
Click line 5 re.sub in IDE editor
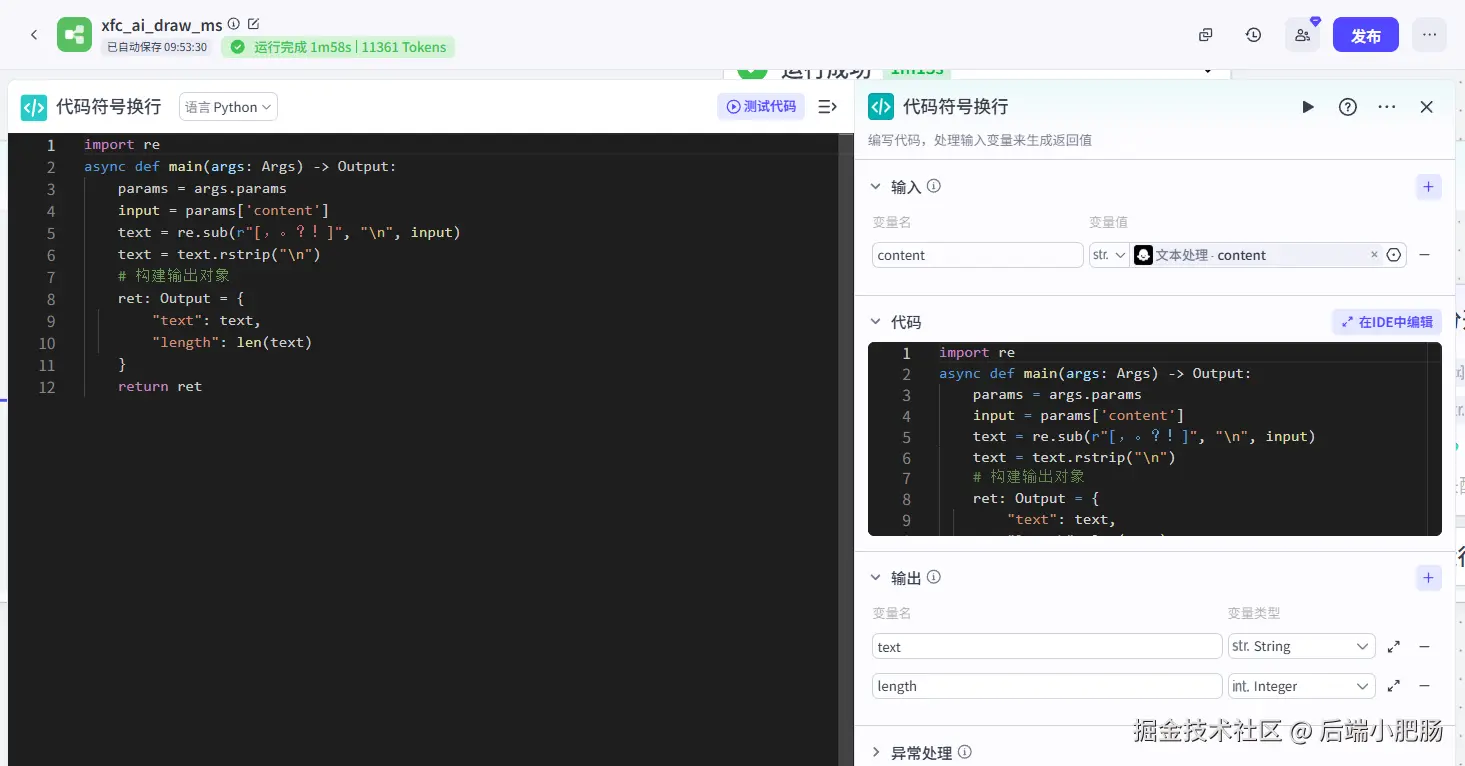coord(289,232)
